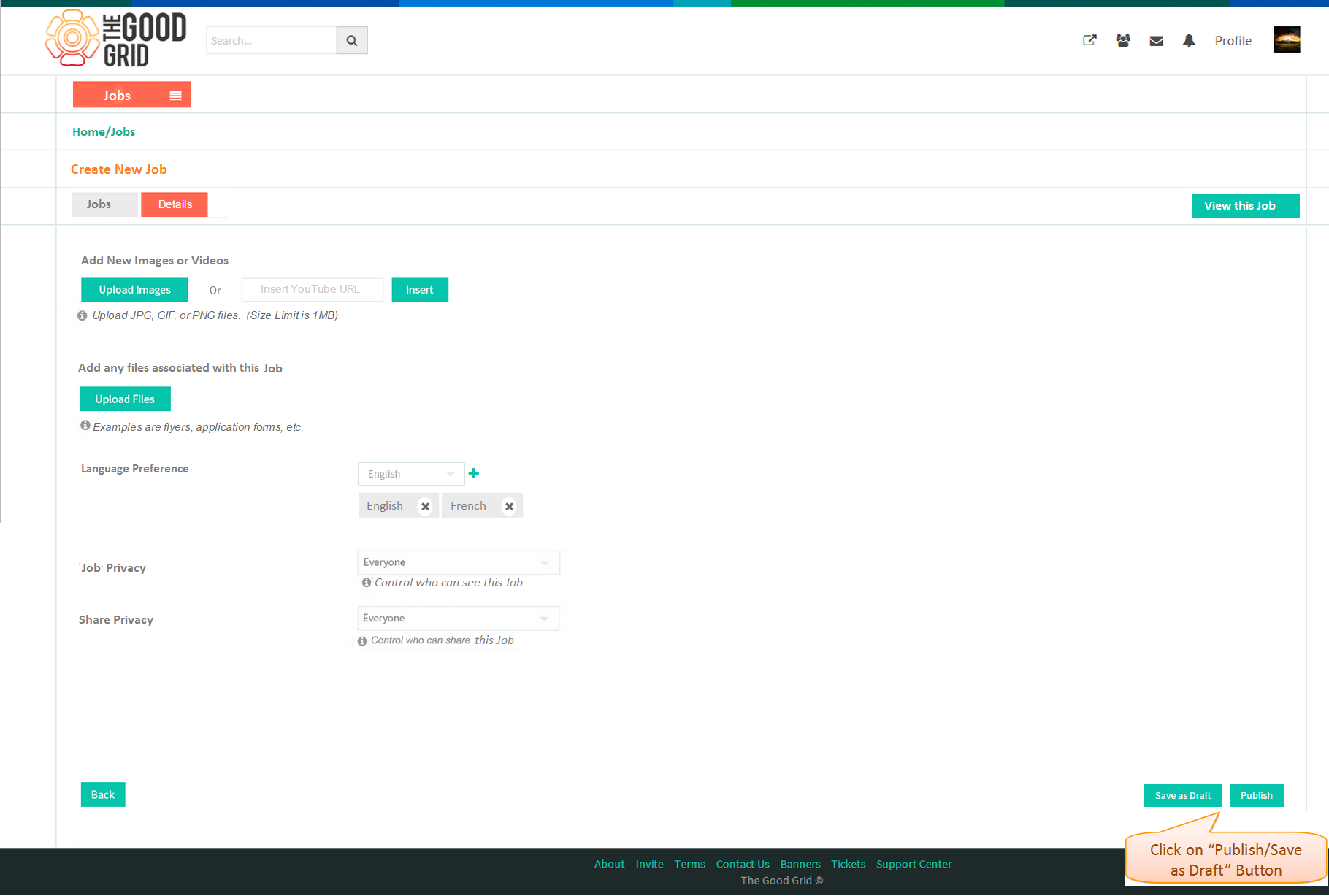Open the Banners footer link

point(800,864)
